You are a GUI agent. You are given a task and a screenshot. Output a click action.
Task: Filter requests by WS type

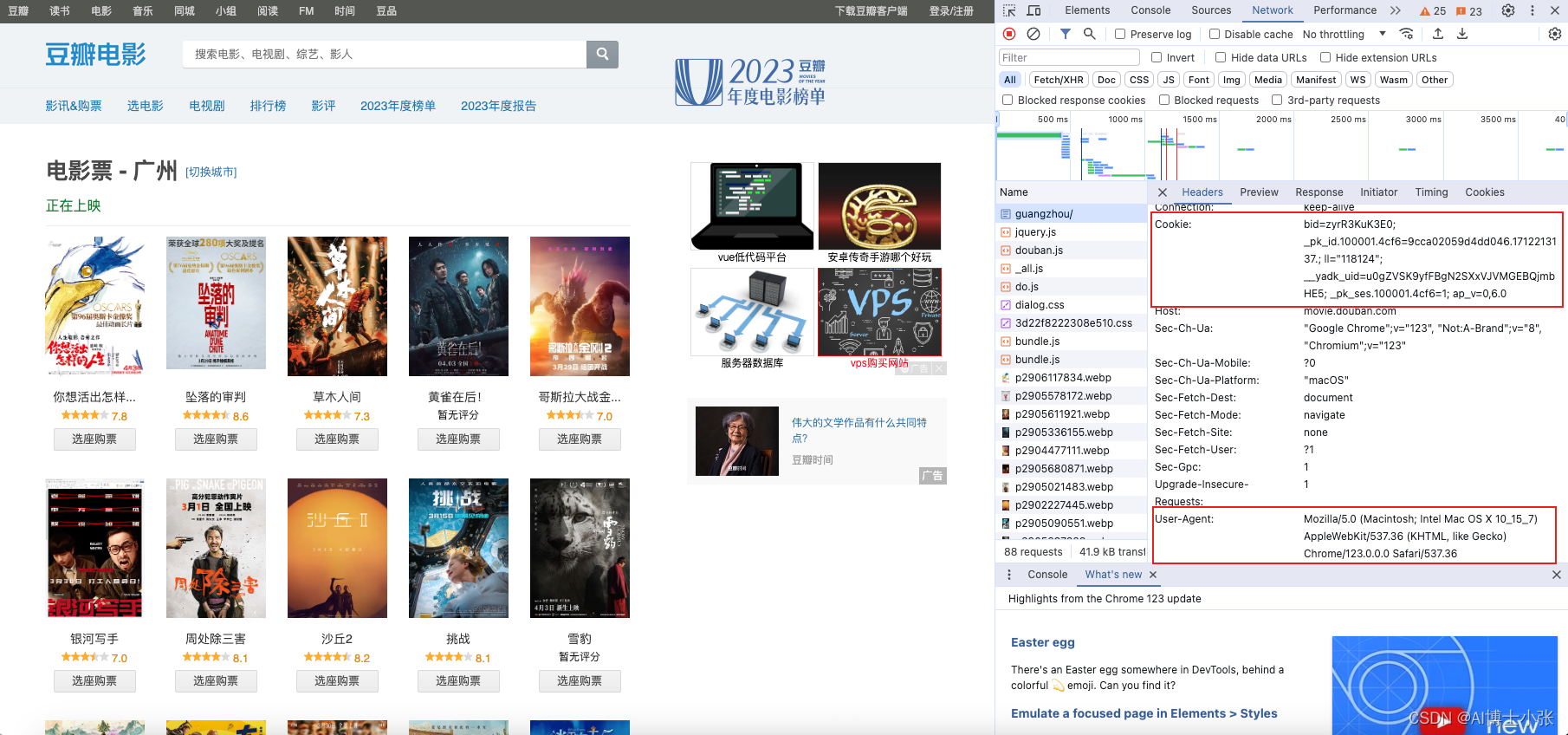(1357, 80)
